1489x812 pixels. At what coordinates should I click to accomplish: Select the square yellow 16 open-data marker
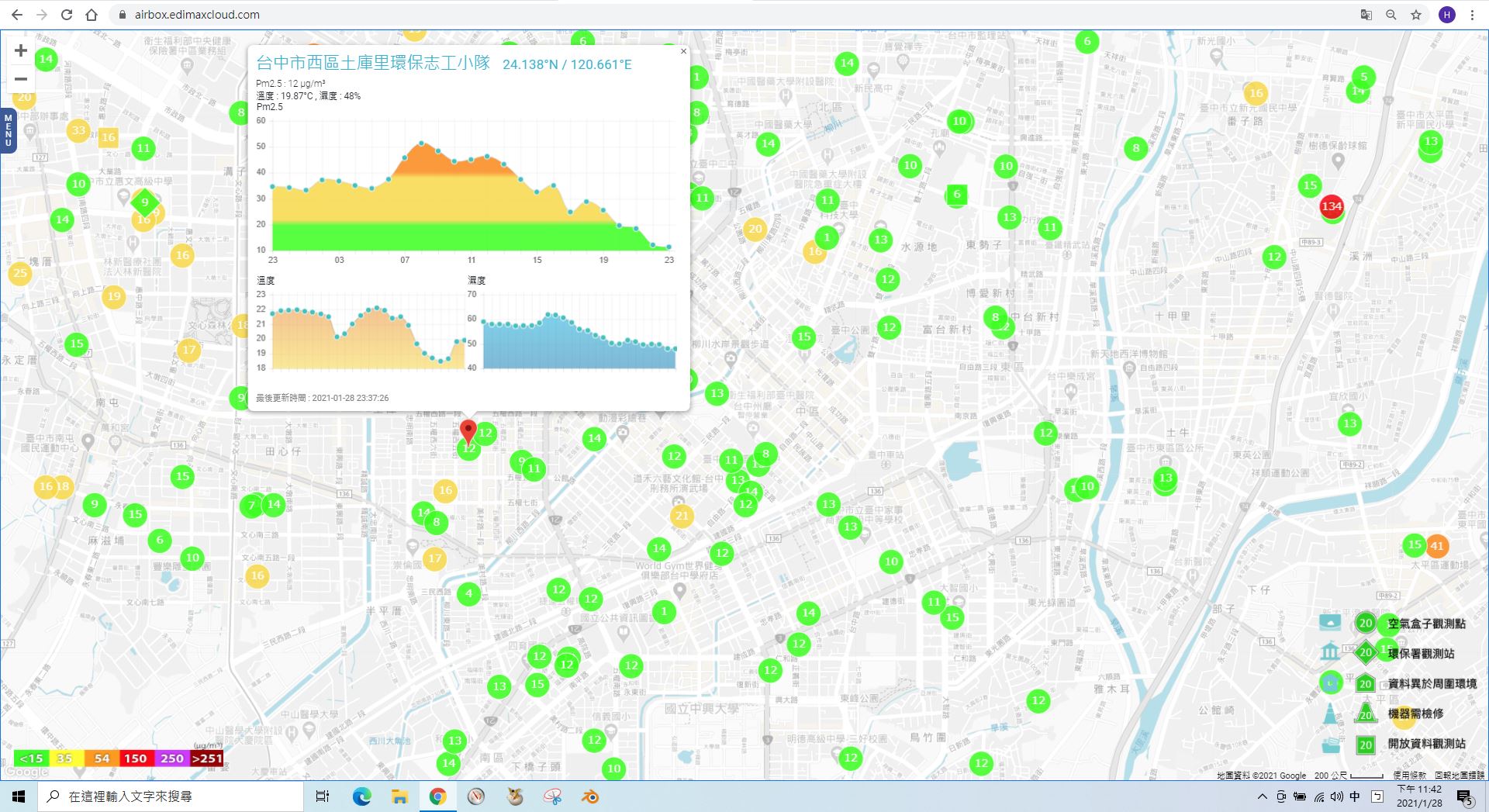point(108,138)
